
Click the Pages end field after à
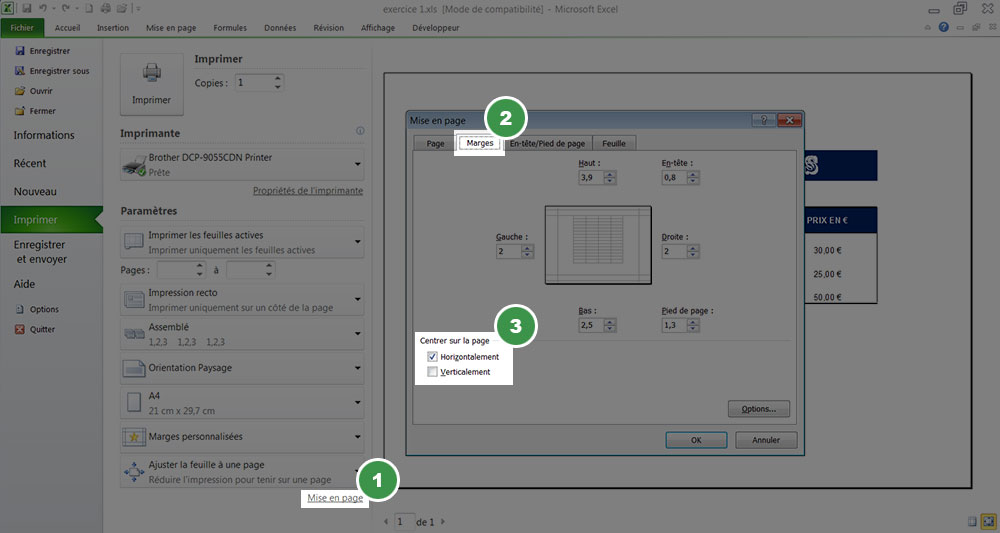coord(246,270)
